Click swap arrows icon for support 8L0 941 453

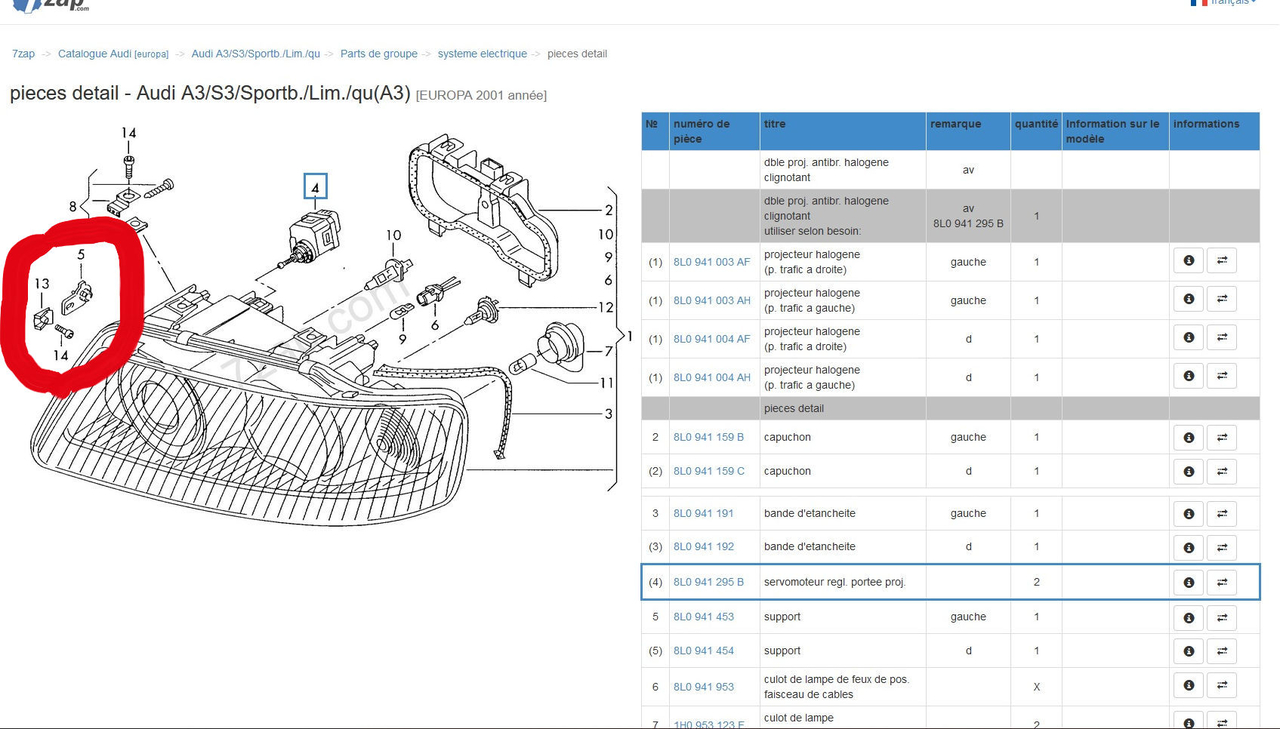pyautogui.click(x=1221, y=618)
